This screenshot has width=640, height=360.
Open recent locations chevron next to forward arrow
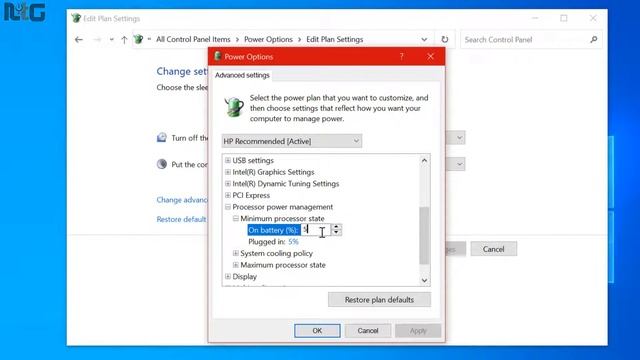[x=111, y=40]
